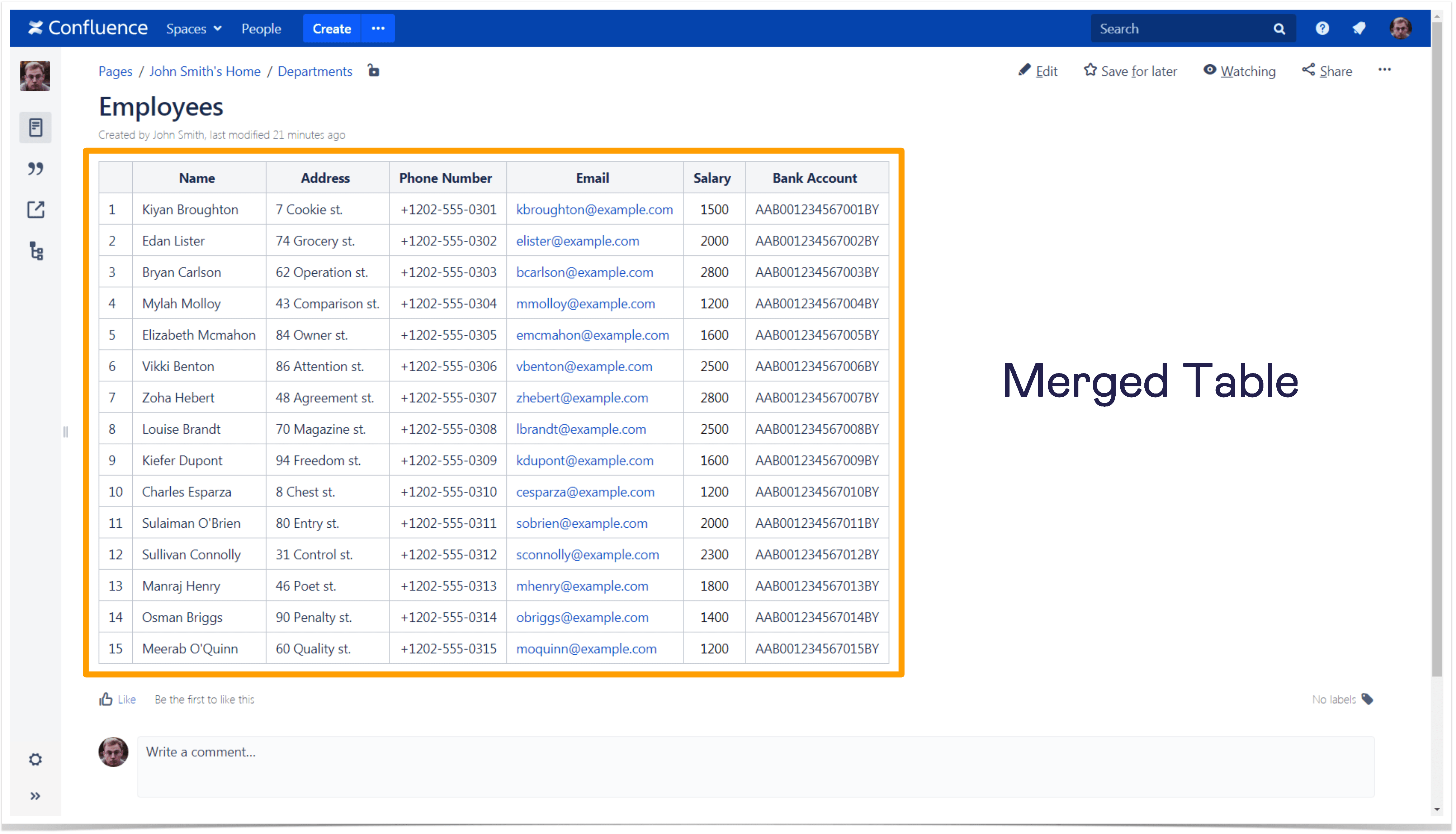Like the Employees page

117,699
